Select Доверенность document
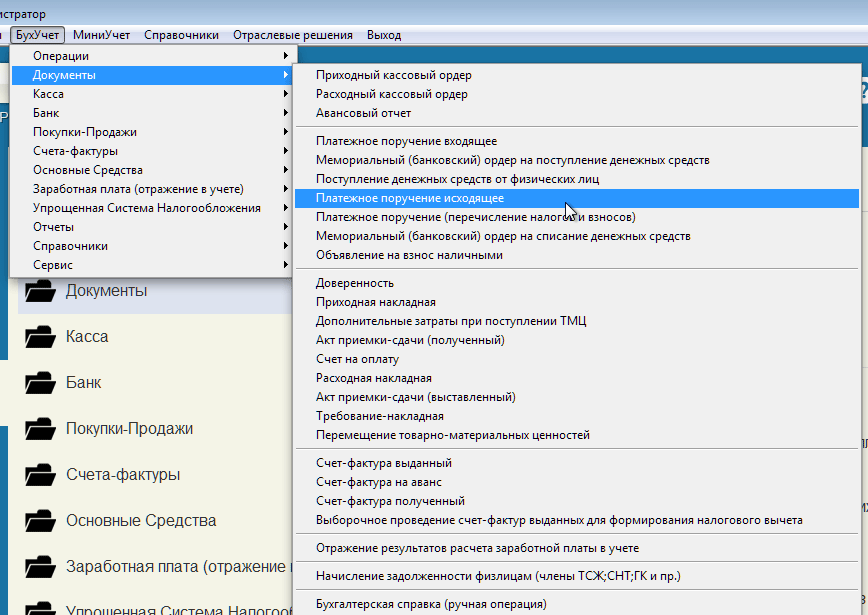 tap(577, 283)
